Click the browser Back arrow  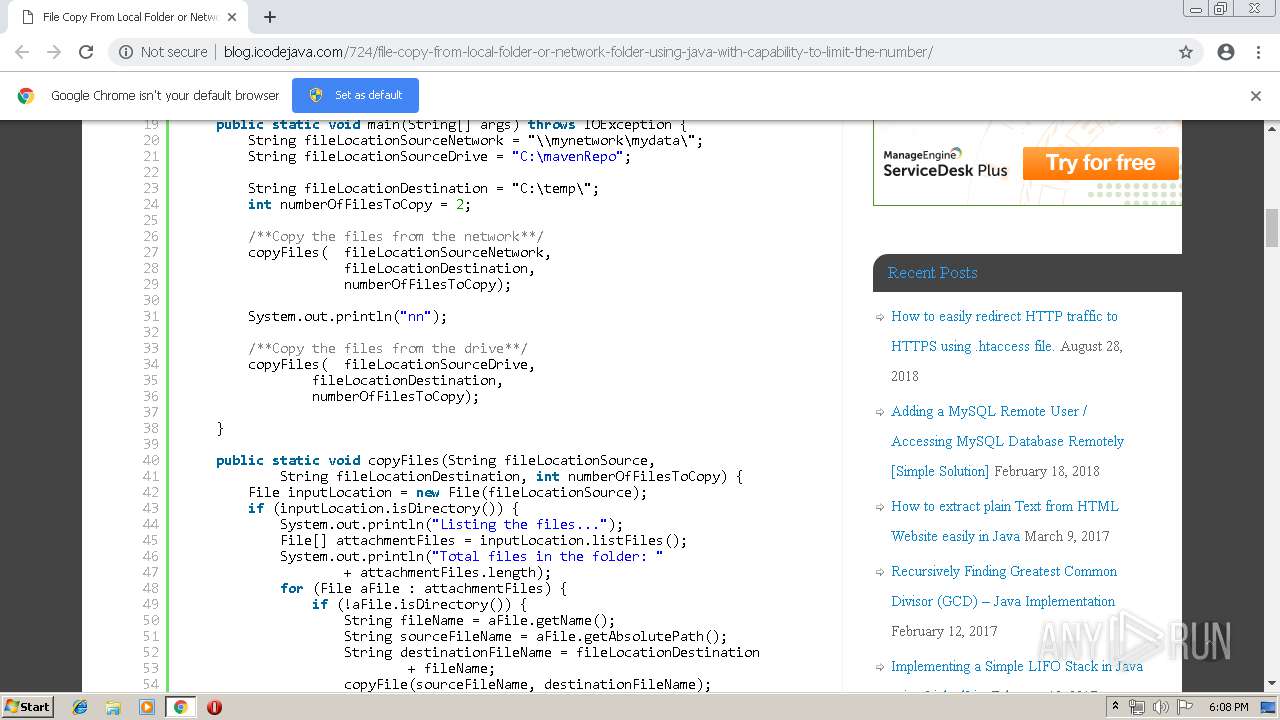click(22, 52)
